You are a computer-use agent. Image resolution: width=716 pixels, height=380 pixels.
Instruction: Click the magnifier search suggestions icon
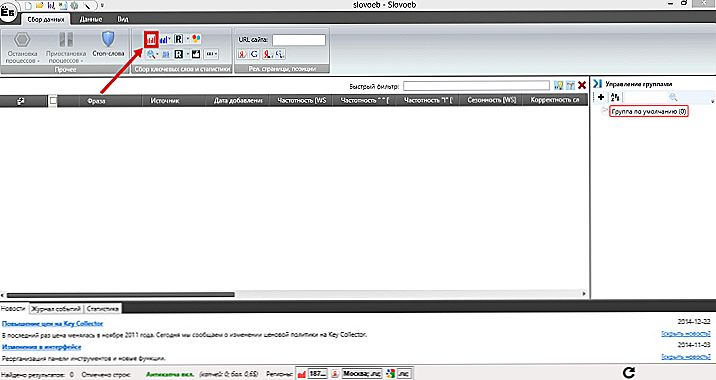tap(151, 54)
